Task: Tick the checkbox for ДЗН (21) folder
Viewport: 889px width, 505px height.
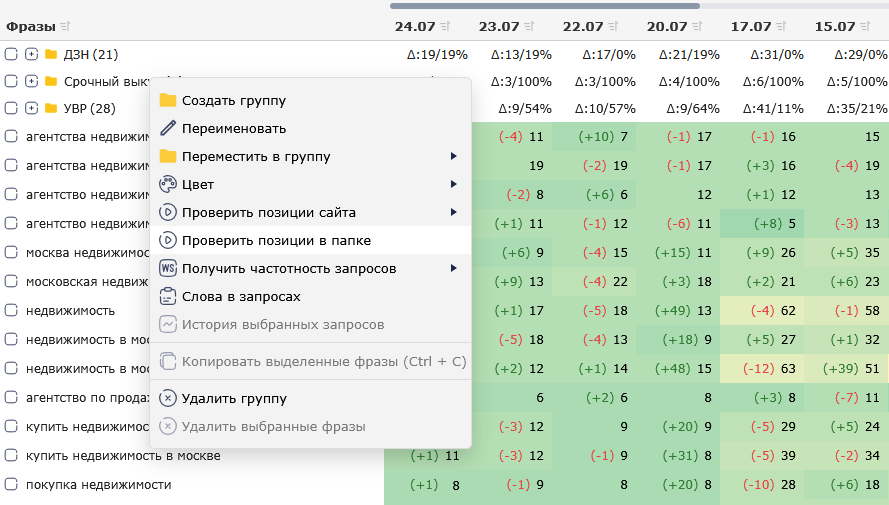Action: pos(11,54)
